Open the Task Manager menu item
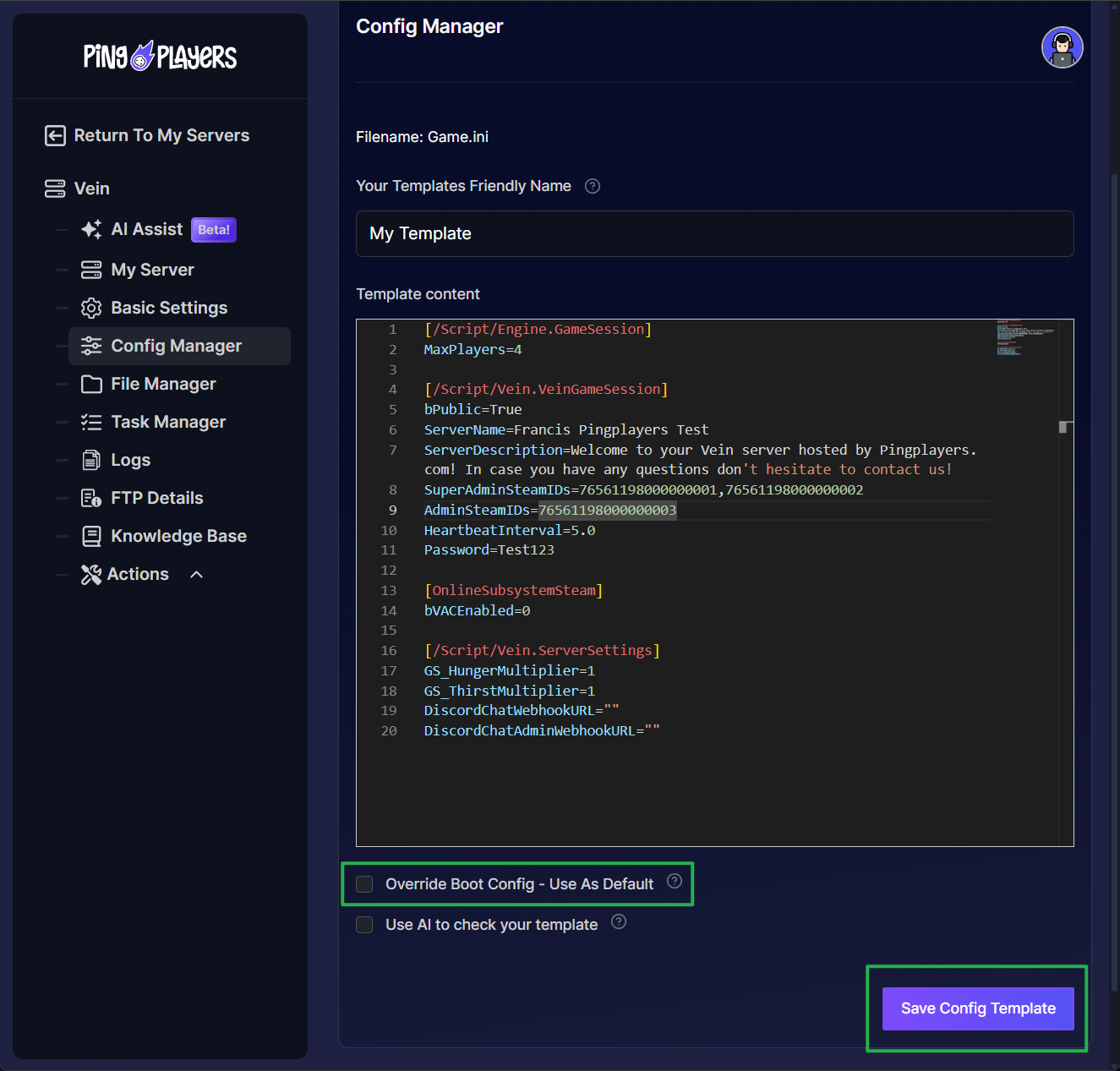Image resolution: width=1120 pixels, height=1071 pixels. coord(167,422)
